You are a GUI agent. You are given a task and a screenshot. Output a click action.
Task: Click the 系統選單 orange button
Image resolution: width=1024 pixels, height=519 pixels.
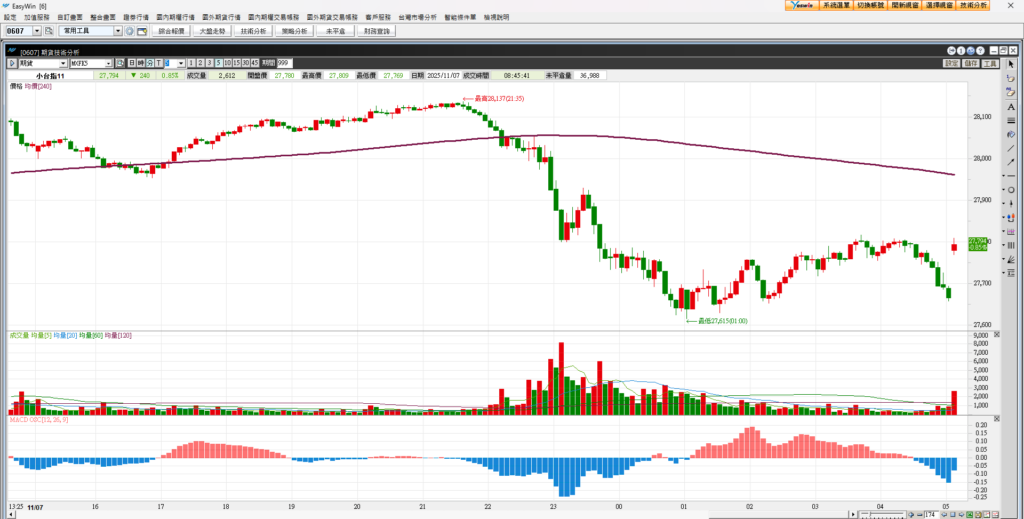[837, 5]
